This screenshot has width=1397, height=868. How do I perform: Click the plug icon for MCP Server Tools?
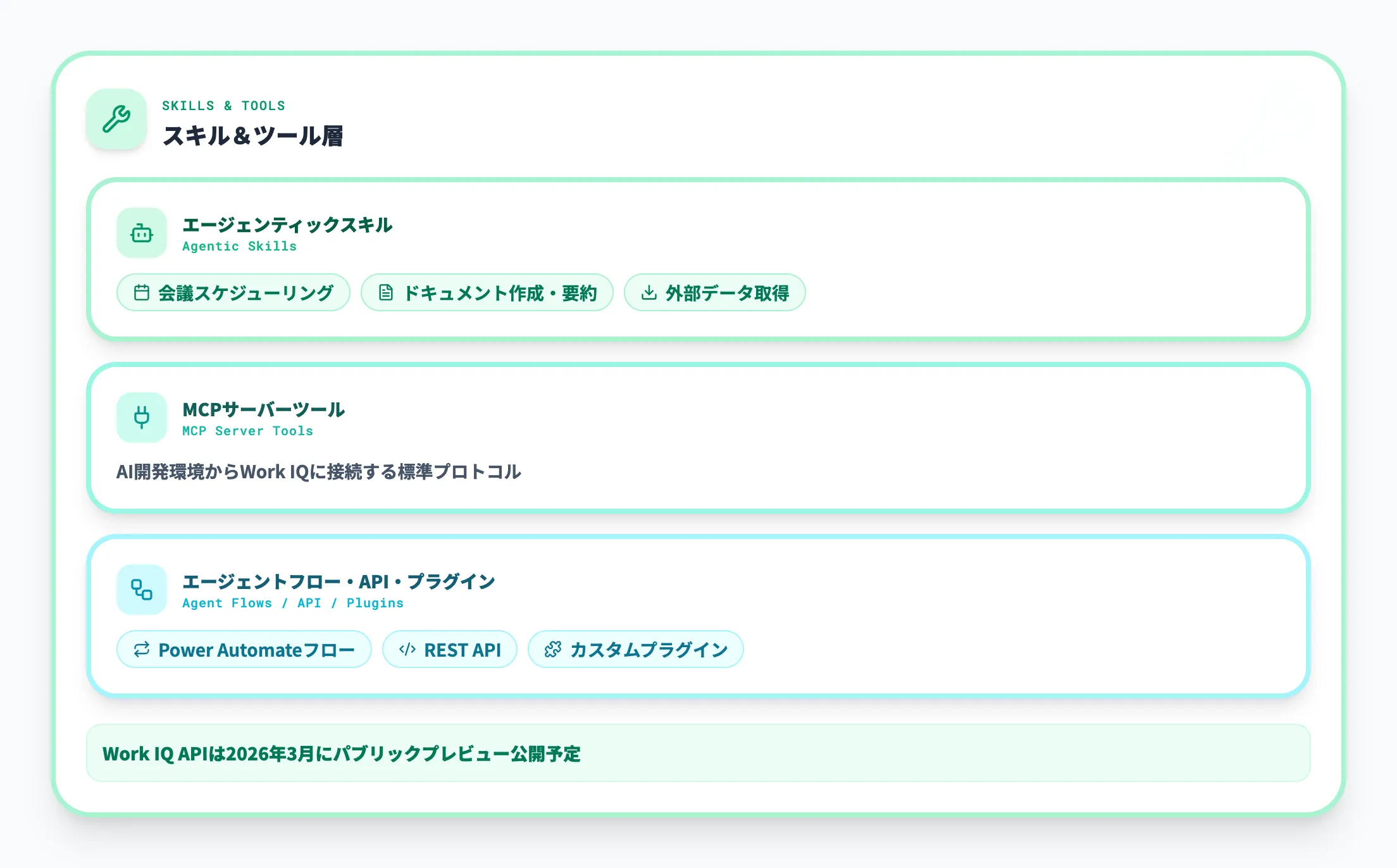[142, 418]
